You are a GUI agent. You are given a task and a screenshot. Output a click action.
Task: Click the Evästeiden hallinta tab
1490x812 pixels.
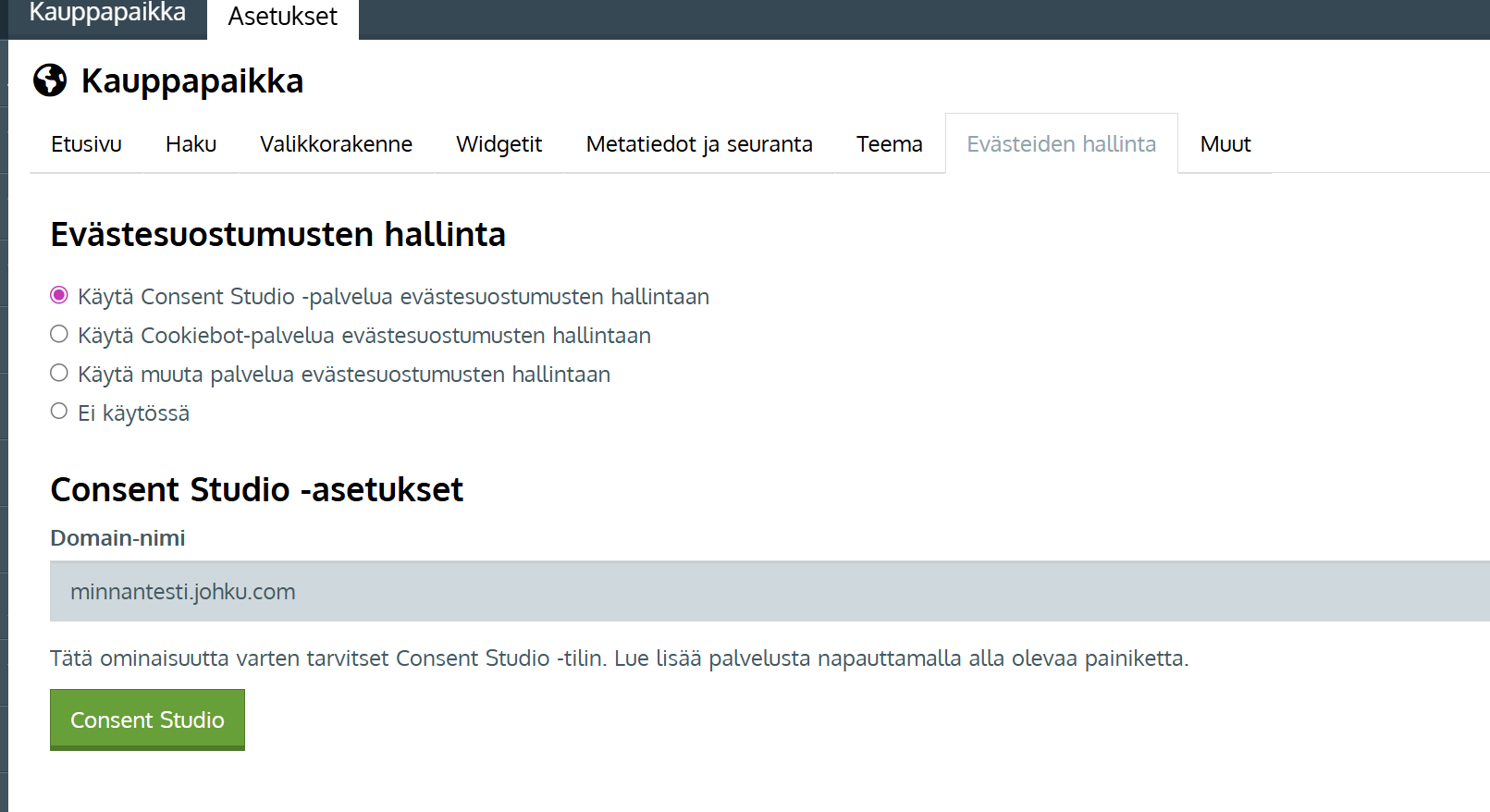1061,144
